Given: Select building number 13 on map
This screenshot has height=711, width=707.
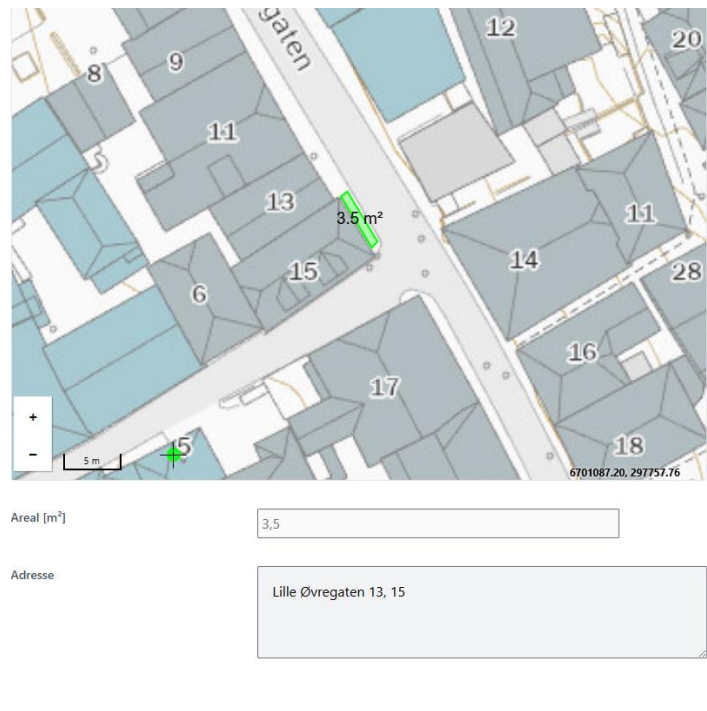Looking at the screenshot, I should coord(279,202).
